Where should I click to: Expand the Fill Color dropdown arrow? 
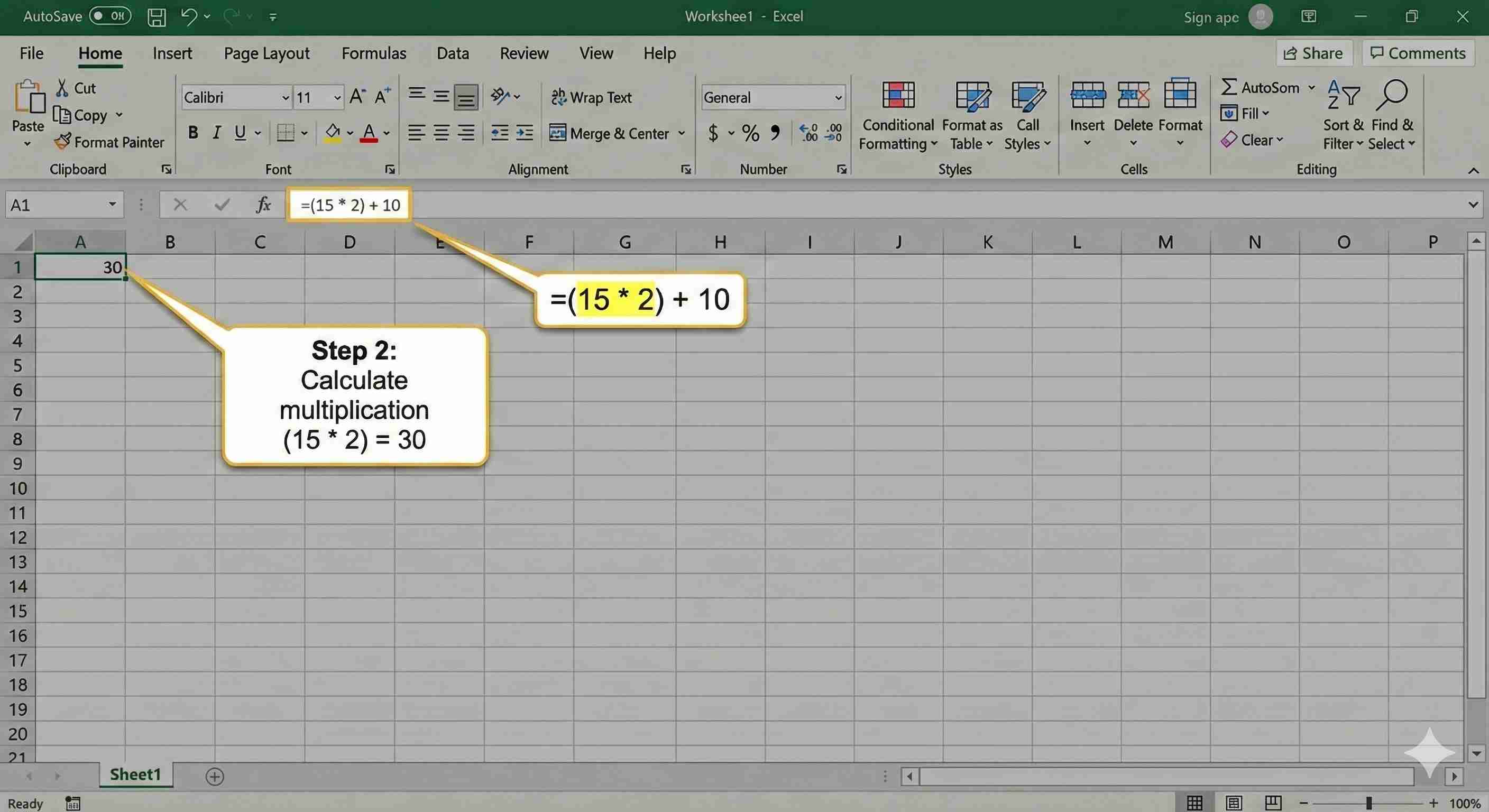click(350, 133)
